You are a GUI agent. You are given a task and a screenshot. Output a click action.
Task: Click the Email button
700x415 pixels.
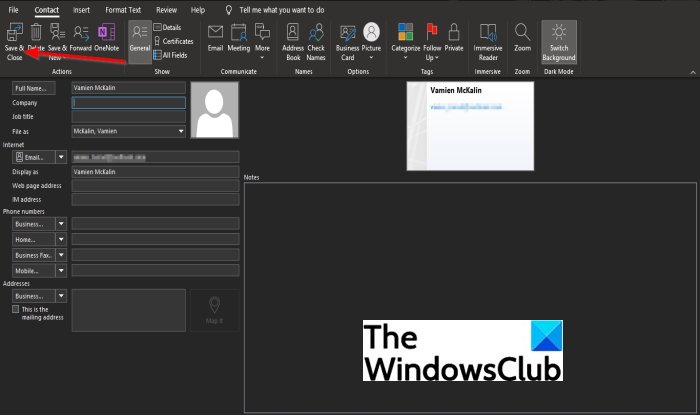[33, 157]
